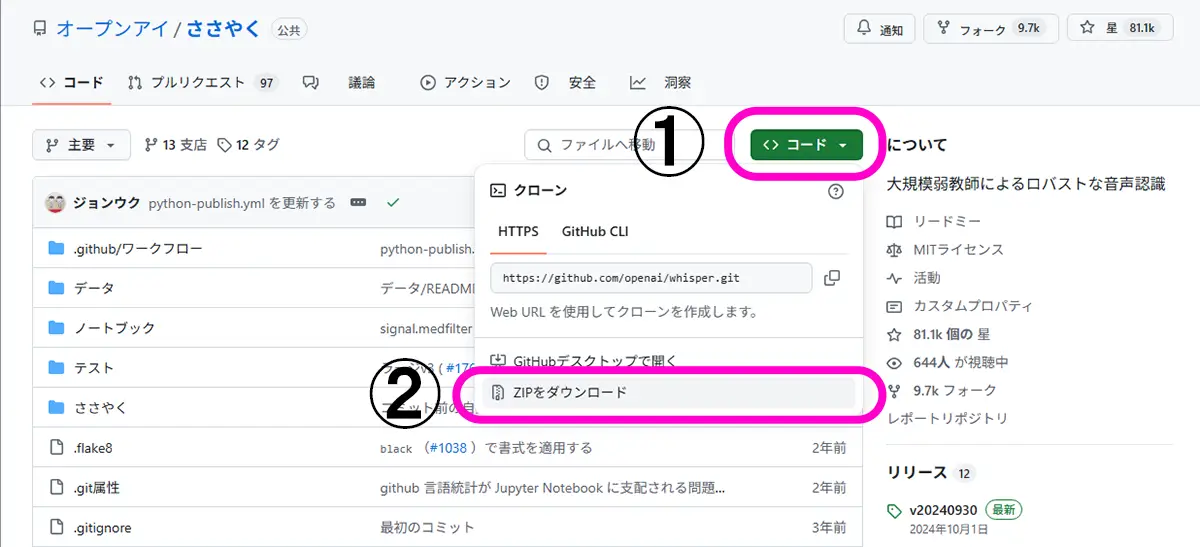The height and width of the screenshot is (547, 1200).
Task: Go to オープンアイ owner link
Action: tap(112, 29)
